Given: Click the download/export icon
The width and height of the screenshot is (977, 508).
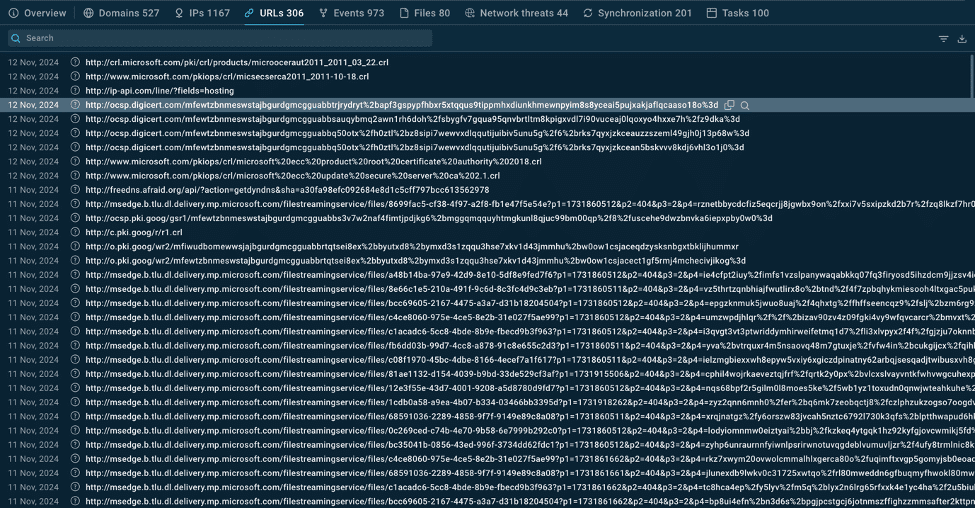Looking at the screenshot, I should (961, 39).
